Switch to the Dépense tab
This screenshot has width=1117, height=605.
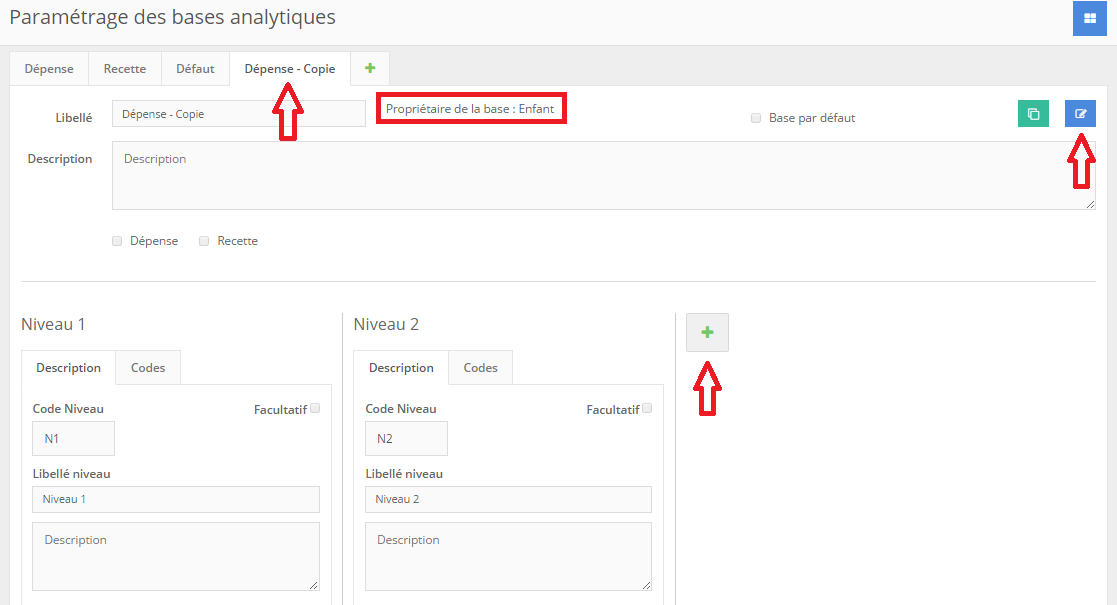[49, 69]
